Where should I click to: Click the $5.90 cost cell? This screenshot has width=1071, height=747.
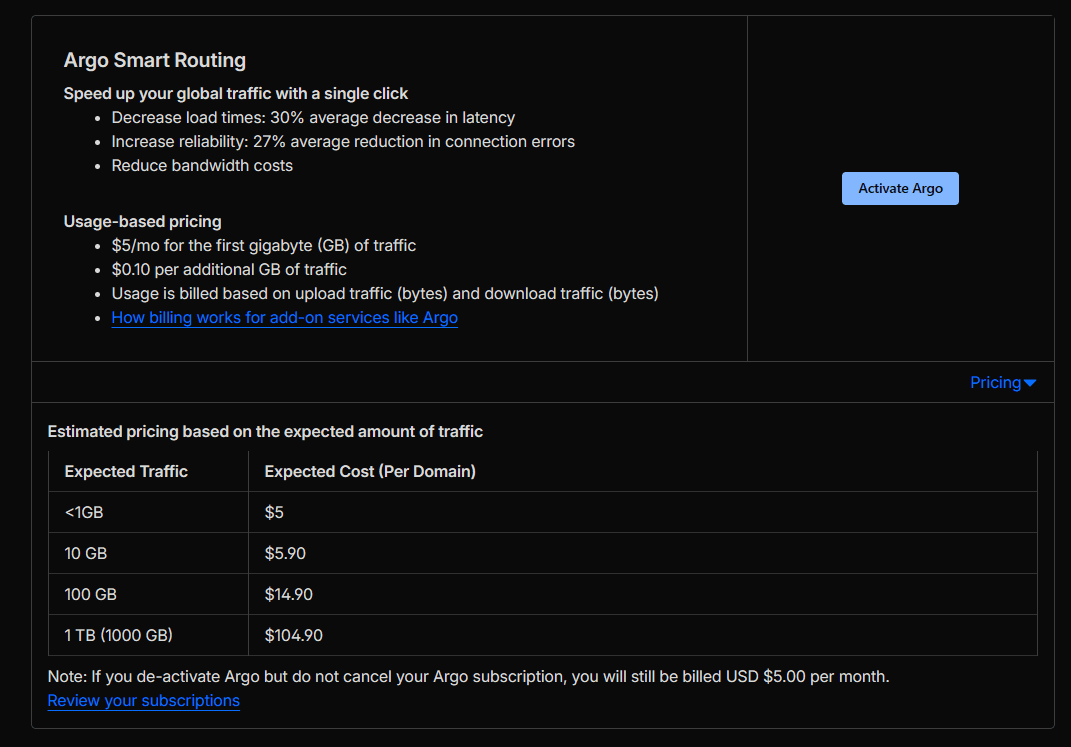[x=285, y=554]
